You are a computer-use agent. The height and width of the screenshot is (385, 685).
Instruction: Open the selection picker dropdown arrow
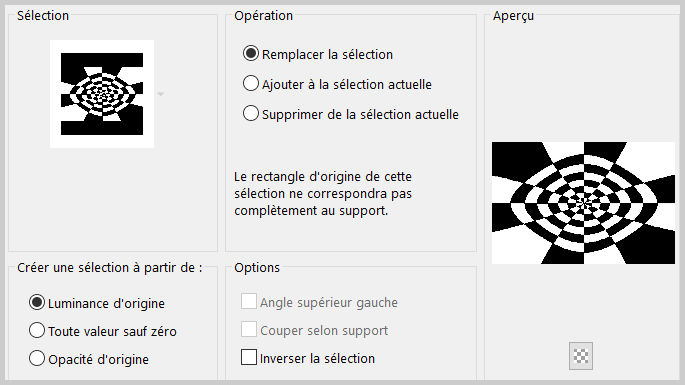click(x=160, y=94)
